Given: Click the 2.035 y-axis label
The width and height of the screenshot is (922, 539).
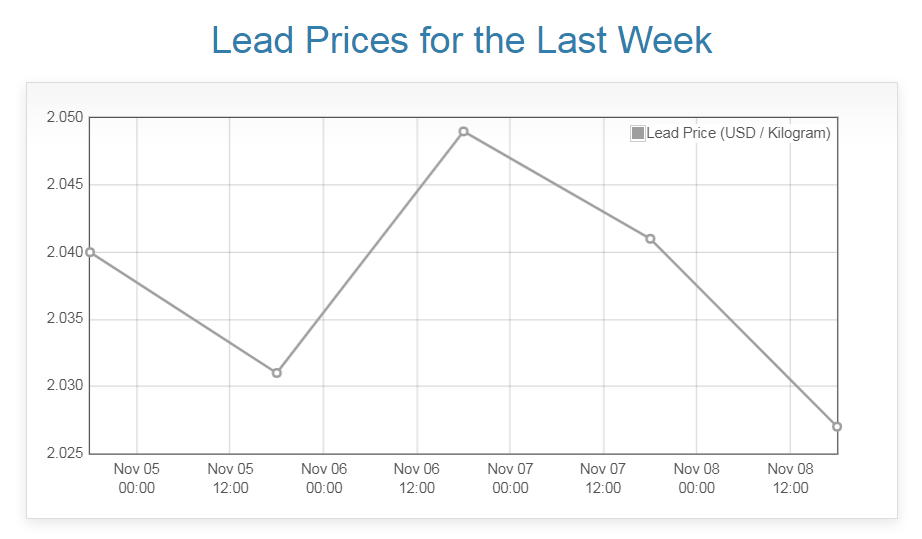Looking at the screenshot, I should point(64,320).
